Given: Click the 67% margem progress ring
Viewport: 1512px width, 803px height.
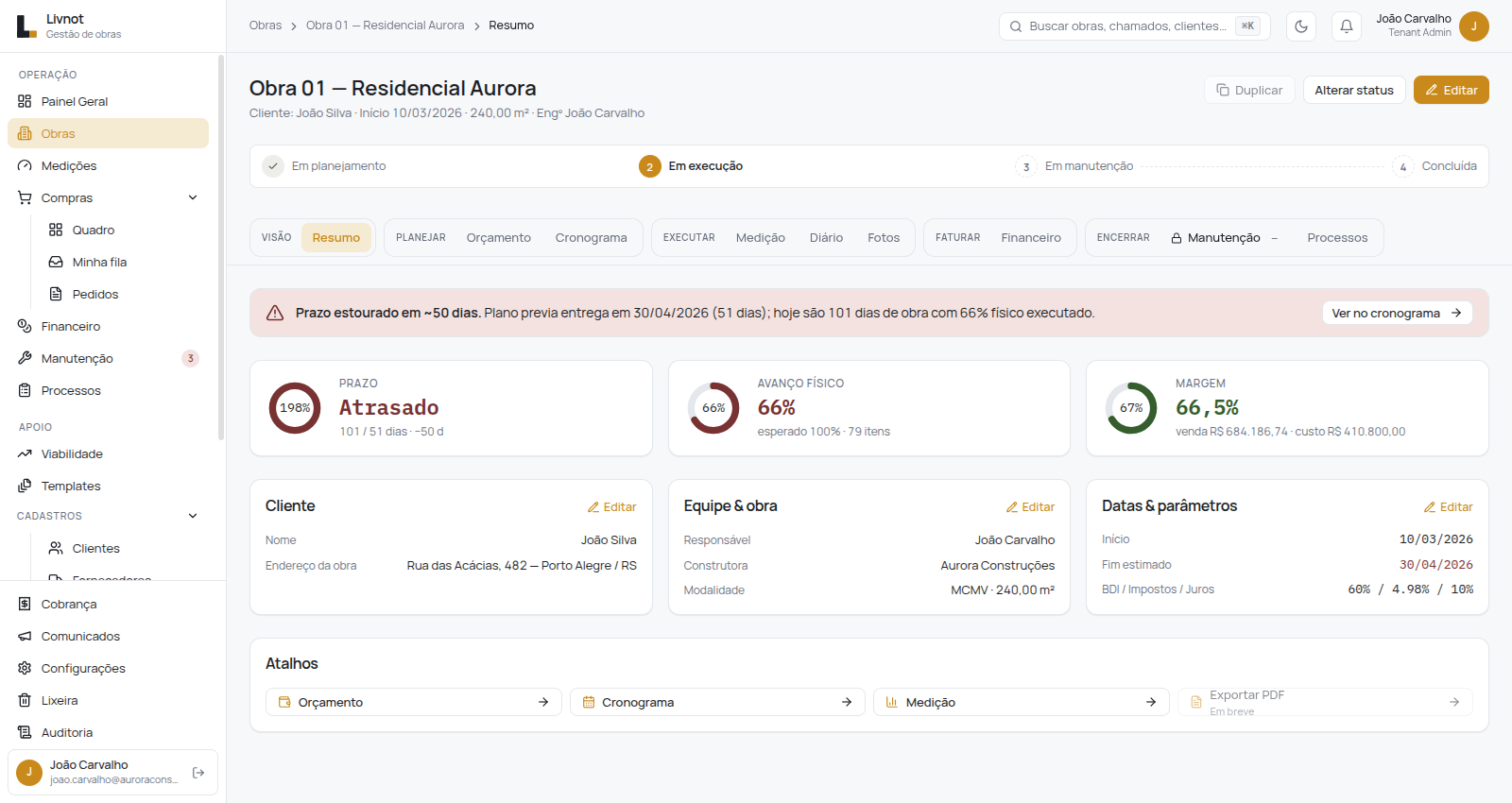Looking at the screenshot, I should click(1131, 408).
